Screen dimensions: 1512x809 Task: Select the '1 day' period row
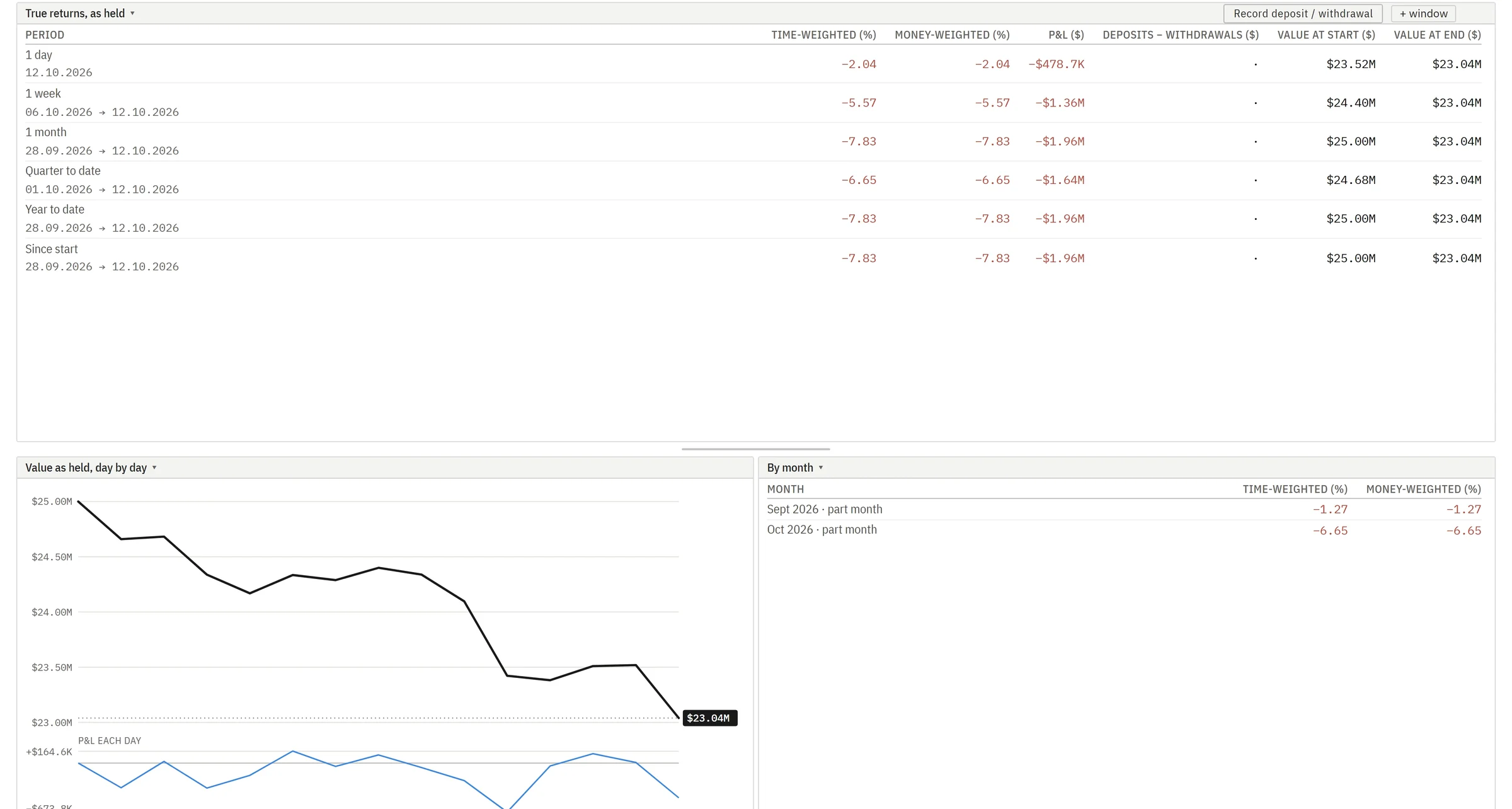(x=753, y=64)
